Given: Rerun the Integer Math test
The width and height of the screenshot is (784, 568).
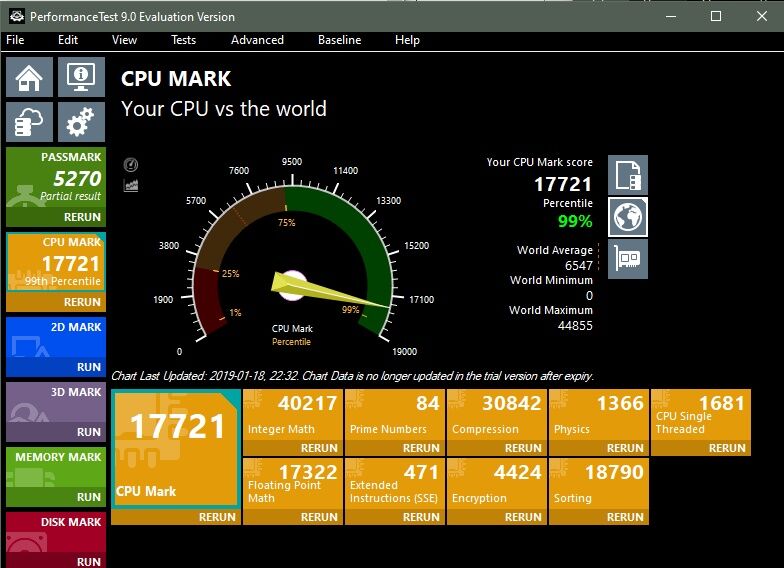Looking at the screenshot, I should pos(293,448).
